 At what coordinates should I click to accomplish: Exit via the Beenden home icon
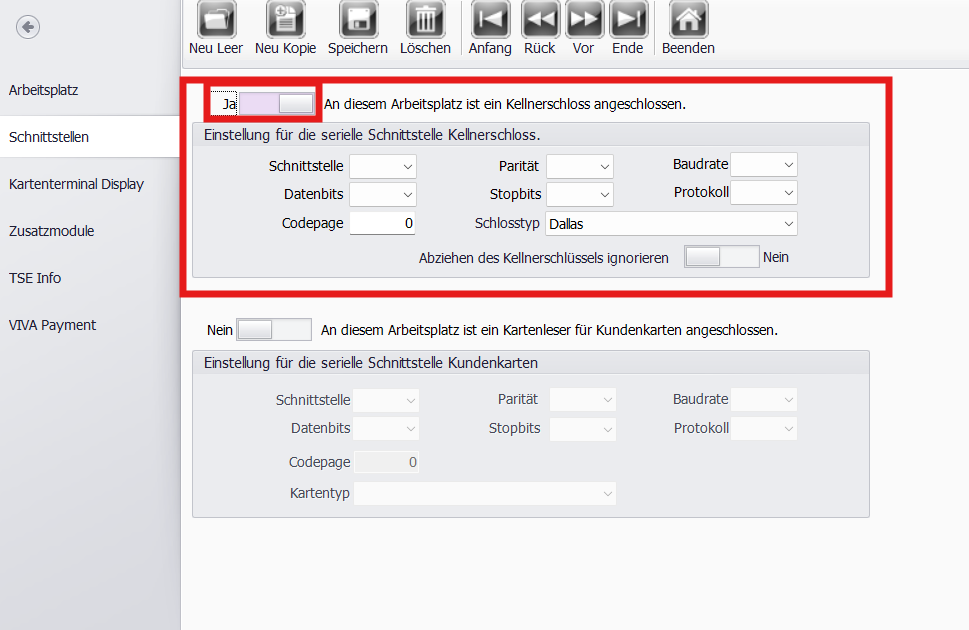688,19
